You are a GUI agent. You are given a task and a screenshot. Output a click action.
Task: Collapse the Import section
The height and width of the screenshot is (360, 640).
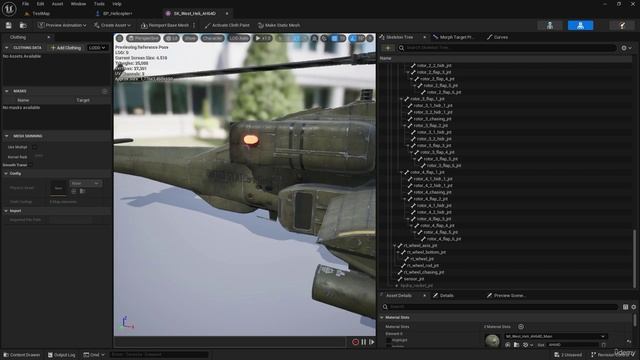pos(6,211)
